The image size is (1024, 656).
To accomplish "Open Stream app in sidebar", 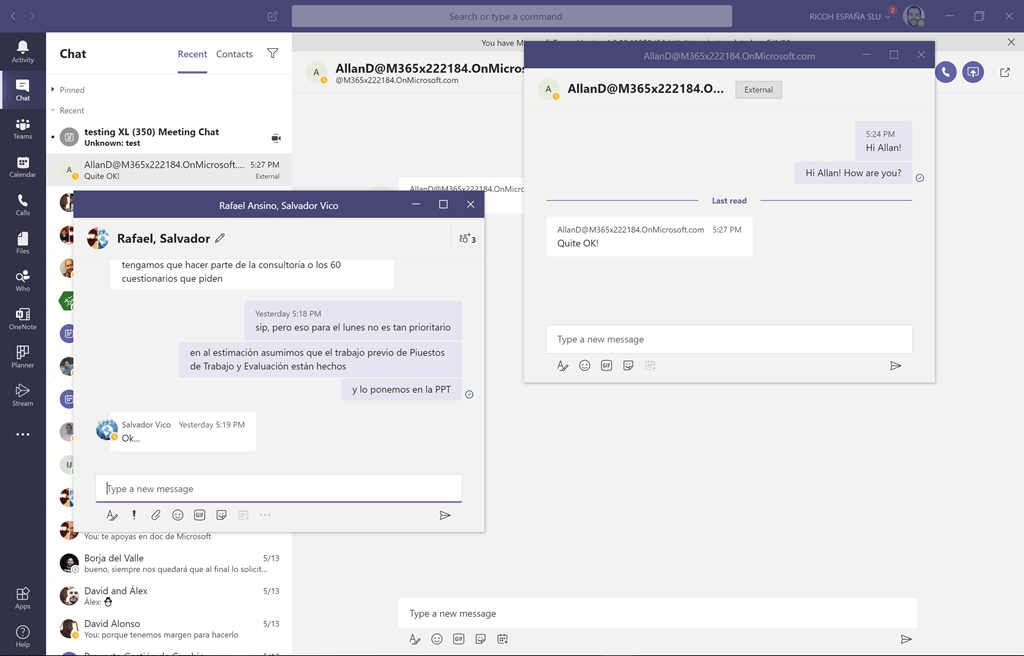I will coord(23,395).
